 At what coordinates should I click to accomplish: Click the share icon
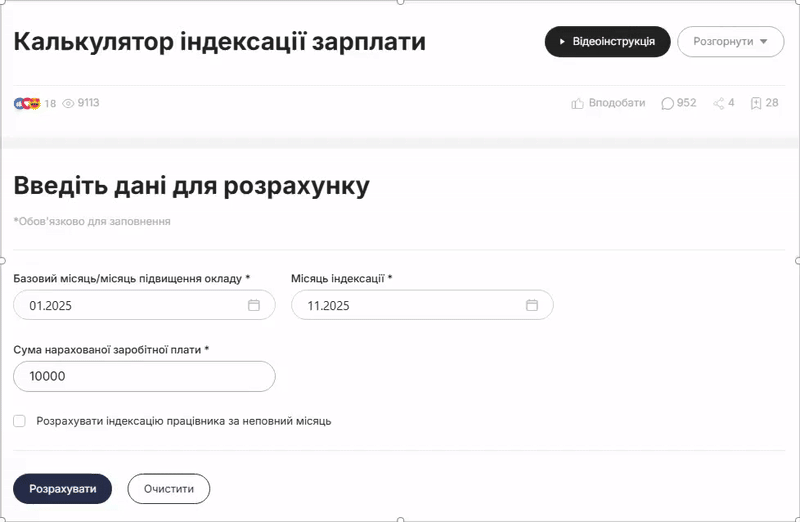(x=718, y=103)
